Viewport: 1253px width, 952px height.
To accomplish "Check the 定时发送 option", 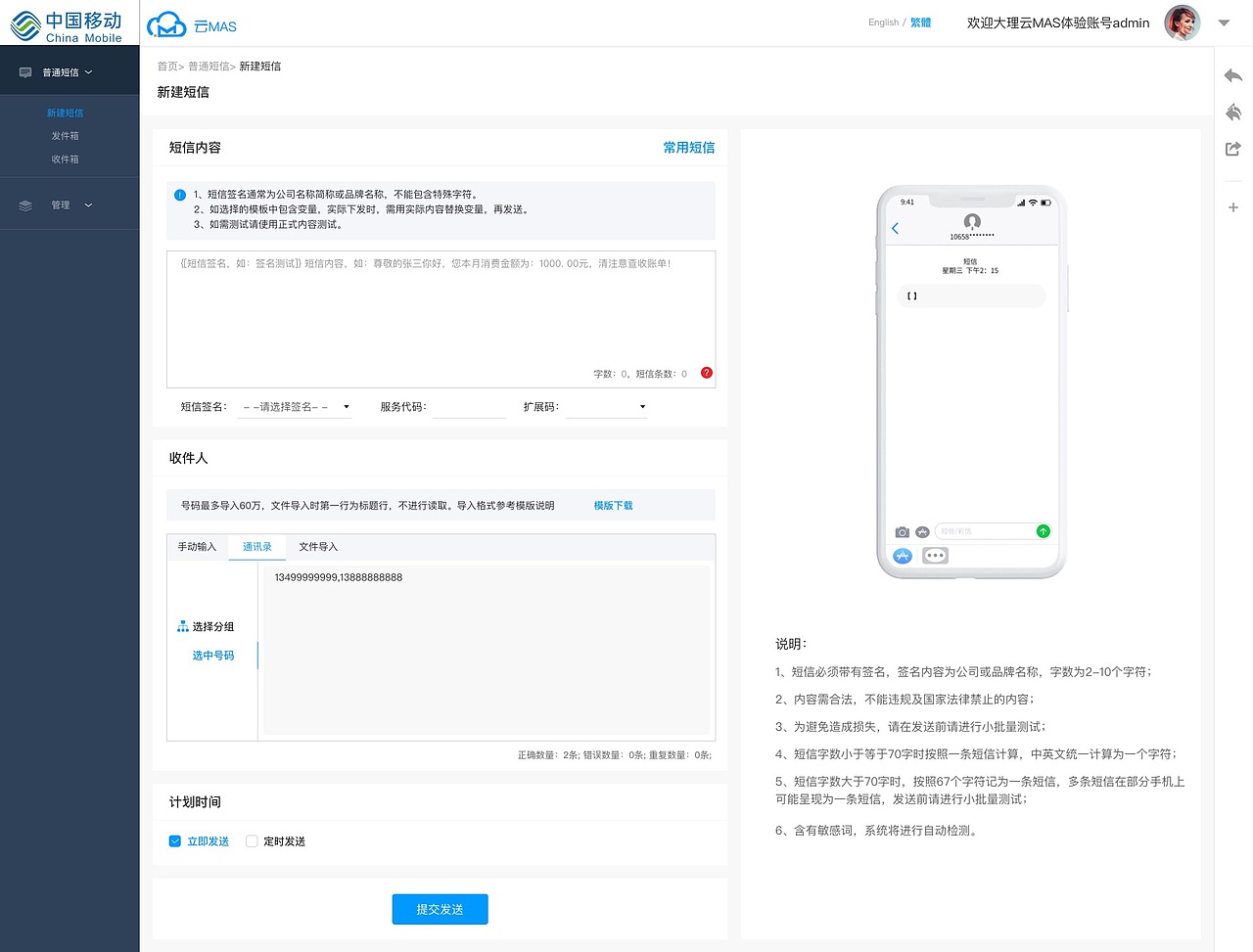I will point(251,840).
